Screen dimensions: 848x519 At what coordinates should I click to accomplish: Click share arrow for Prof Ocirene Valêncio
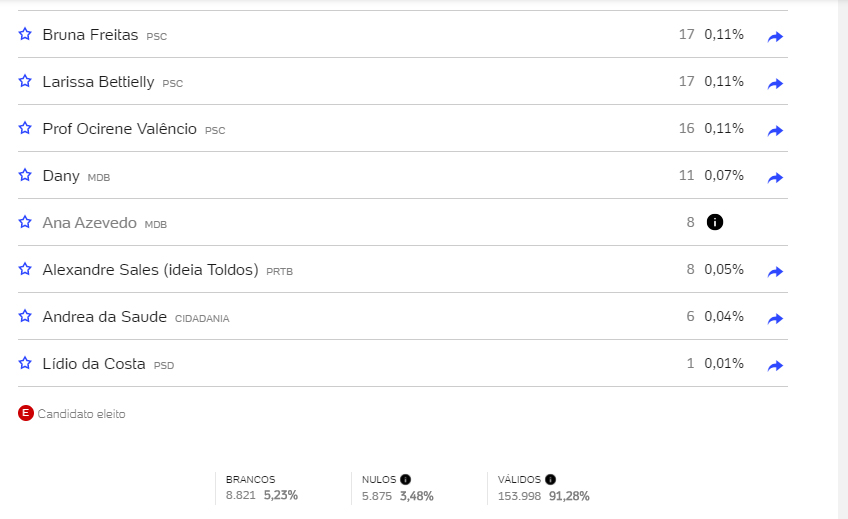coord(775,131)
